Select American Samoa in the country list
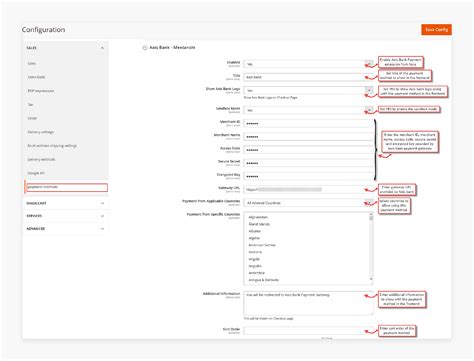The width and height of the screenshot is (474, 361). (262, 245)
